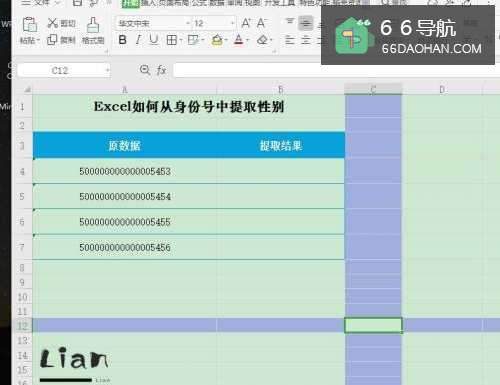Image resolution: width=500 pixels, height=385 pixels.
Task: Click the zoom magnifier beside fx
Action: click(145, 70)
